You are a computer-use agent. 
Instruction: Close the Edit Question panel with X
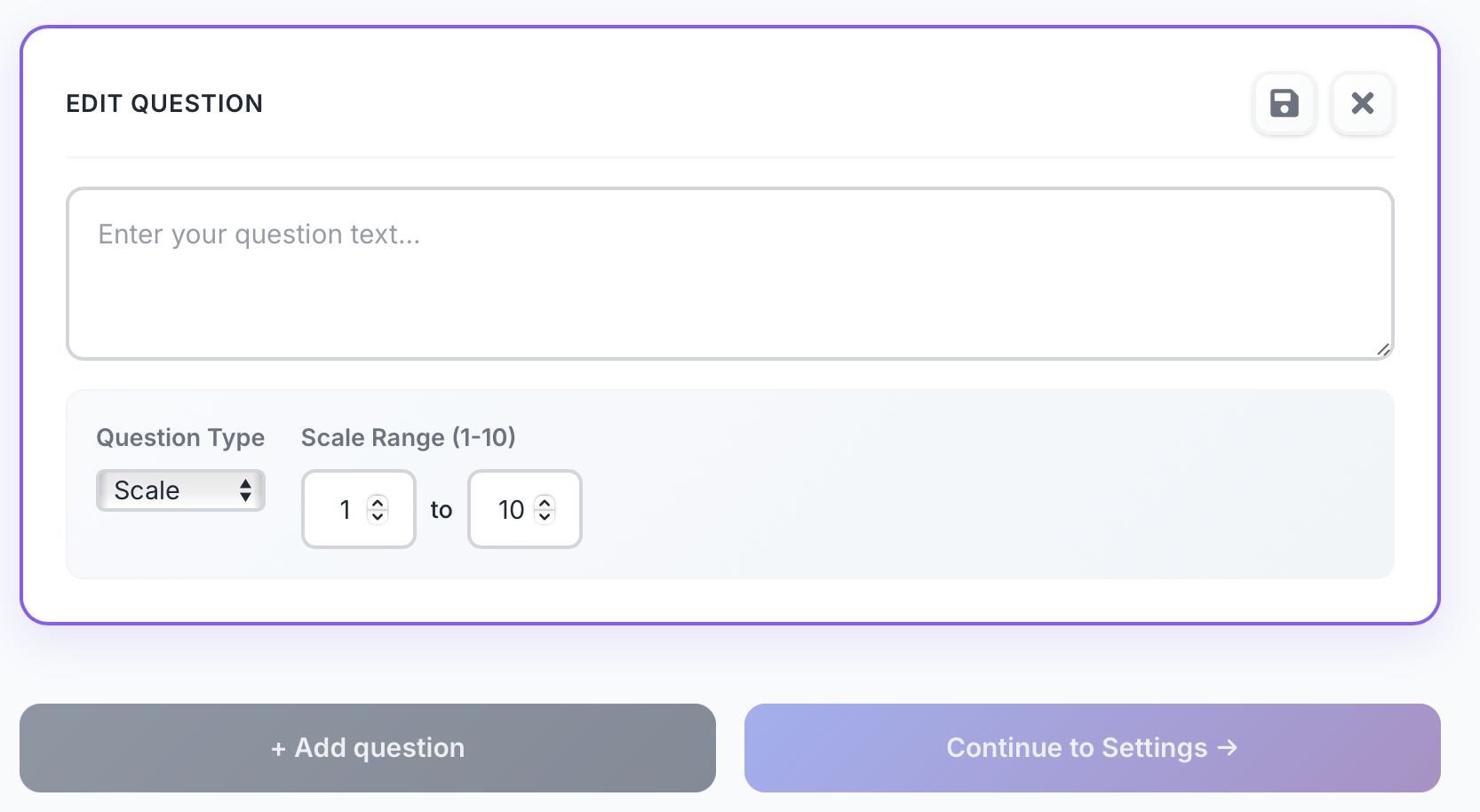click(x=1362, y=104)
